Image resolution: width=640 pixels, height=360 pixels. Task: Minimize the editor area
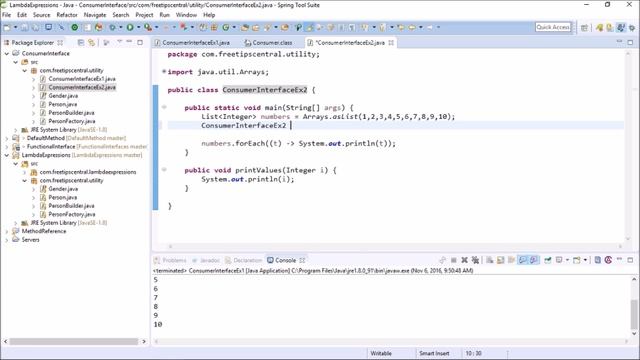(x=619, y=42)
